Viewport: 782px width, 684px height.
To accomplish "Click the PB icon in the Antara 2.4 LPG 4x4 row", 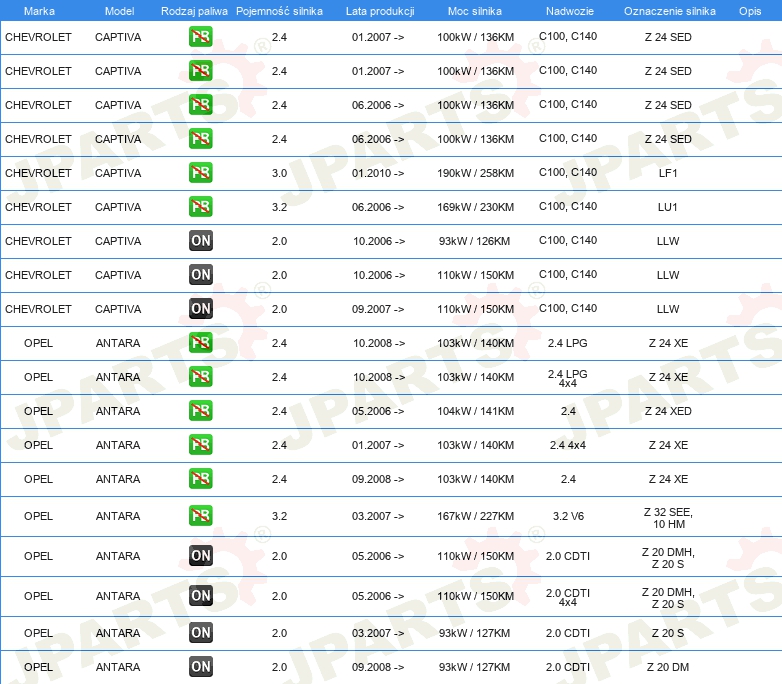I will tap(200, 377).
